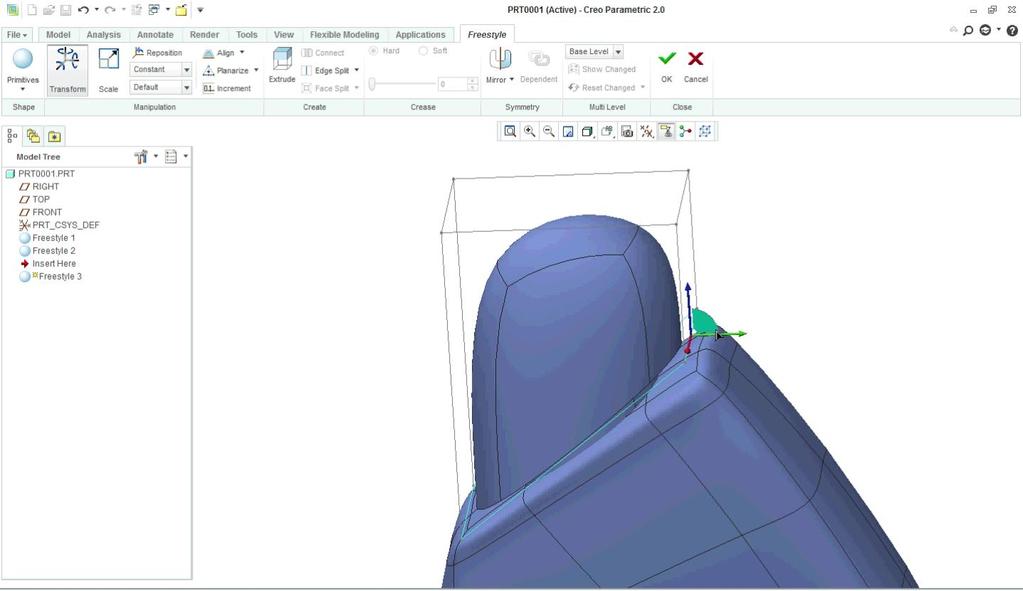Expand the Planarize dropdown arrow
1023x591 pixels.
256,70
